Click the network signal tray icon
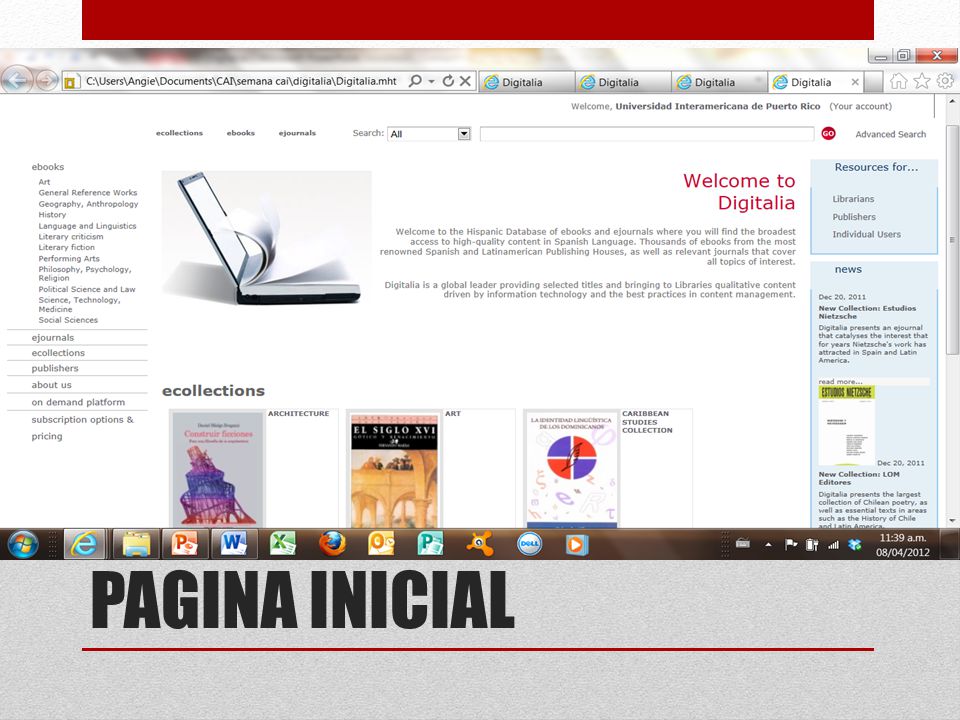Viewport: 960px width, 720px height. pyautogui.click(x=833, y=544)
